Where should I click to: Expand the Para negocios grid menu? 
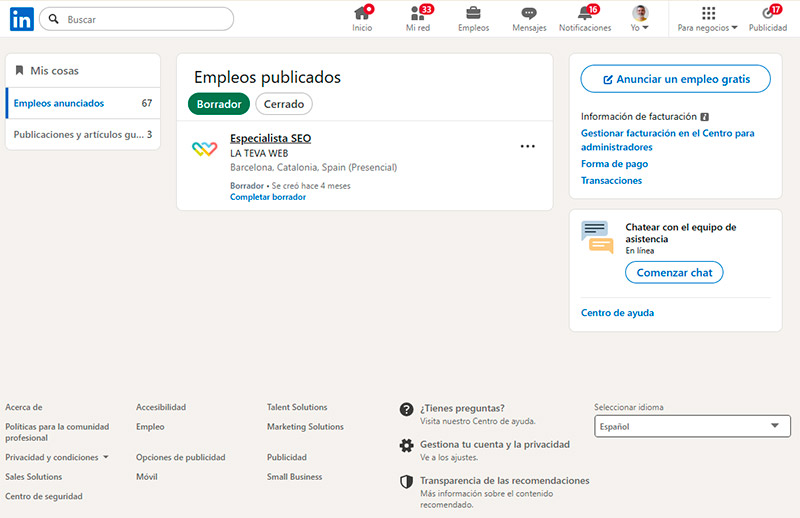tap(708, 19)
